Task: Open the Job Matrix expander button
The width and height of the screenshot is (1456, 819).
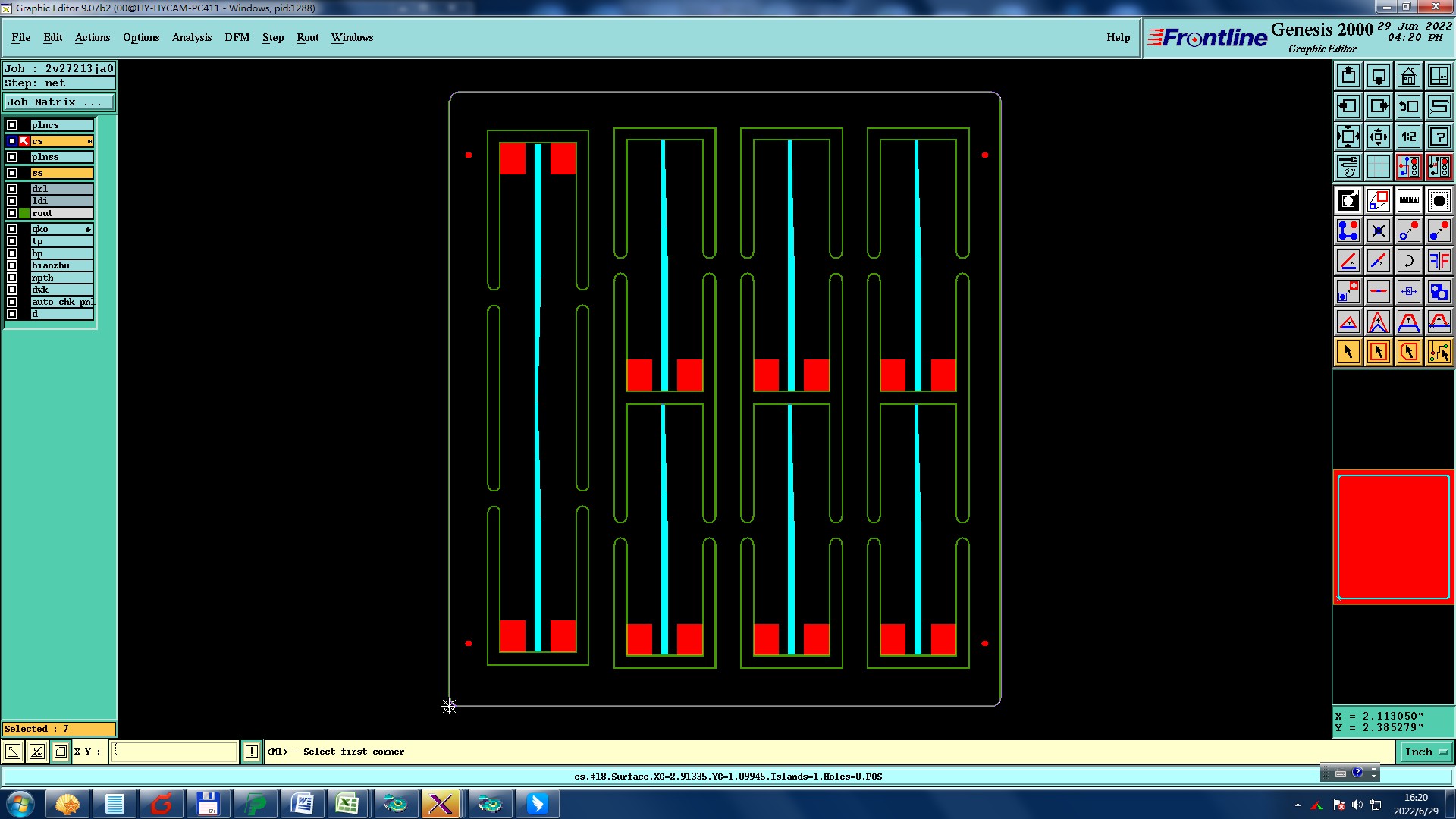Action: click(59, 102)
